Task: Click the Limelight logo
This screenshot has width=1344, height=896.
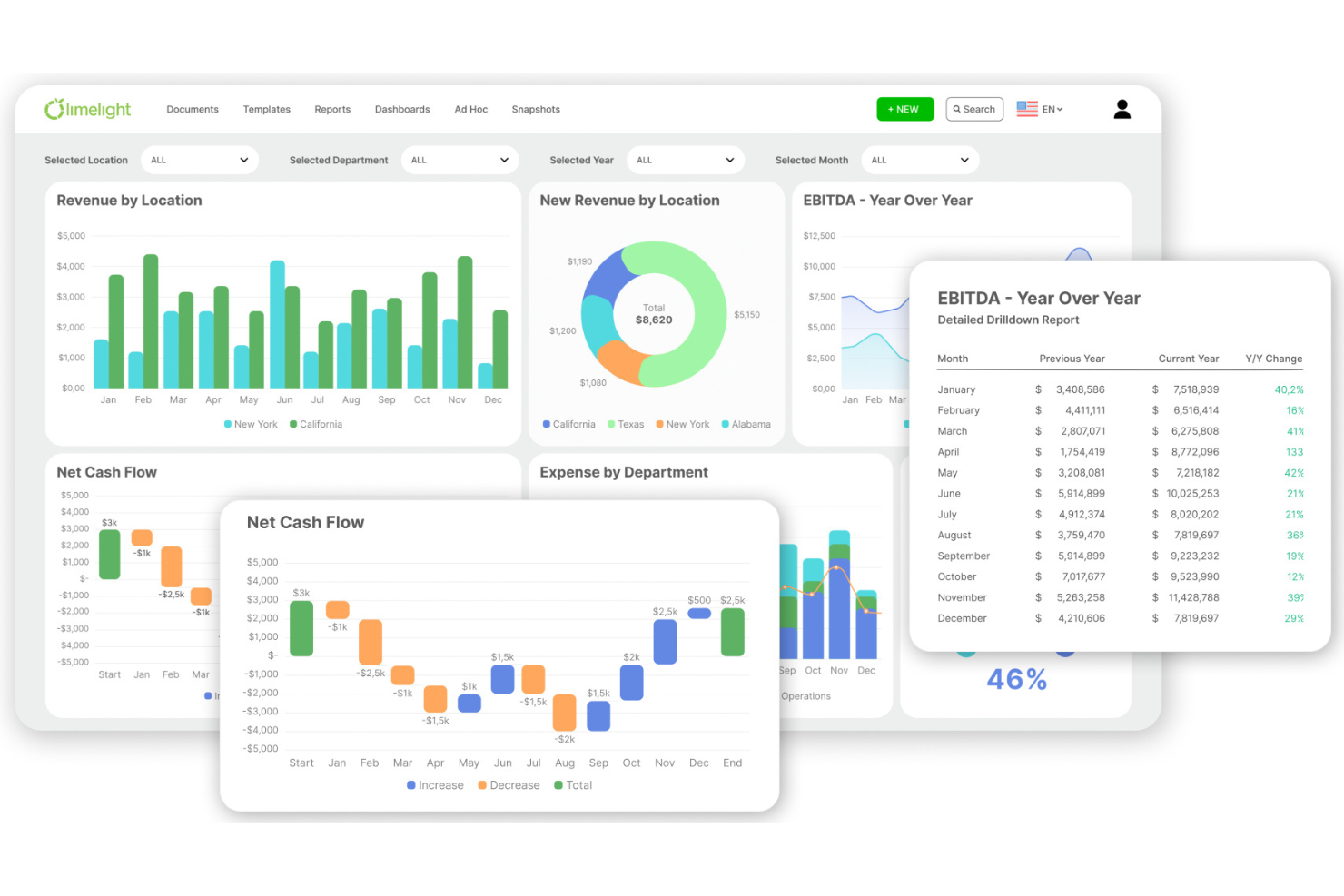Action: coord(87,109)
